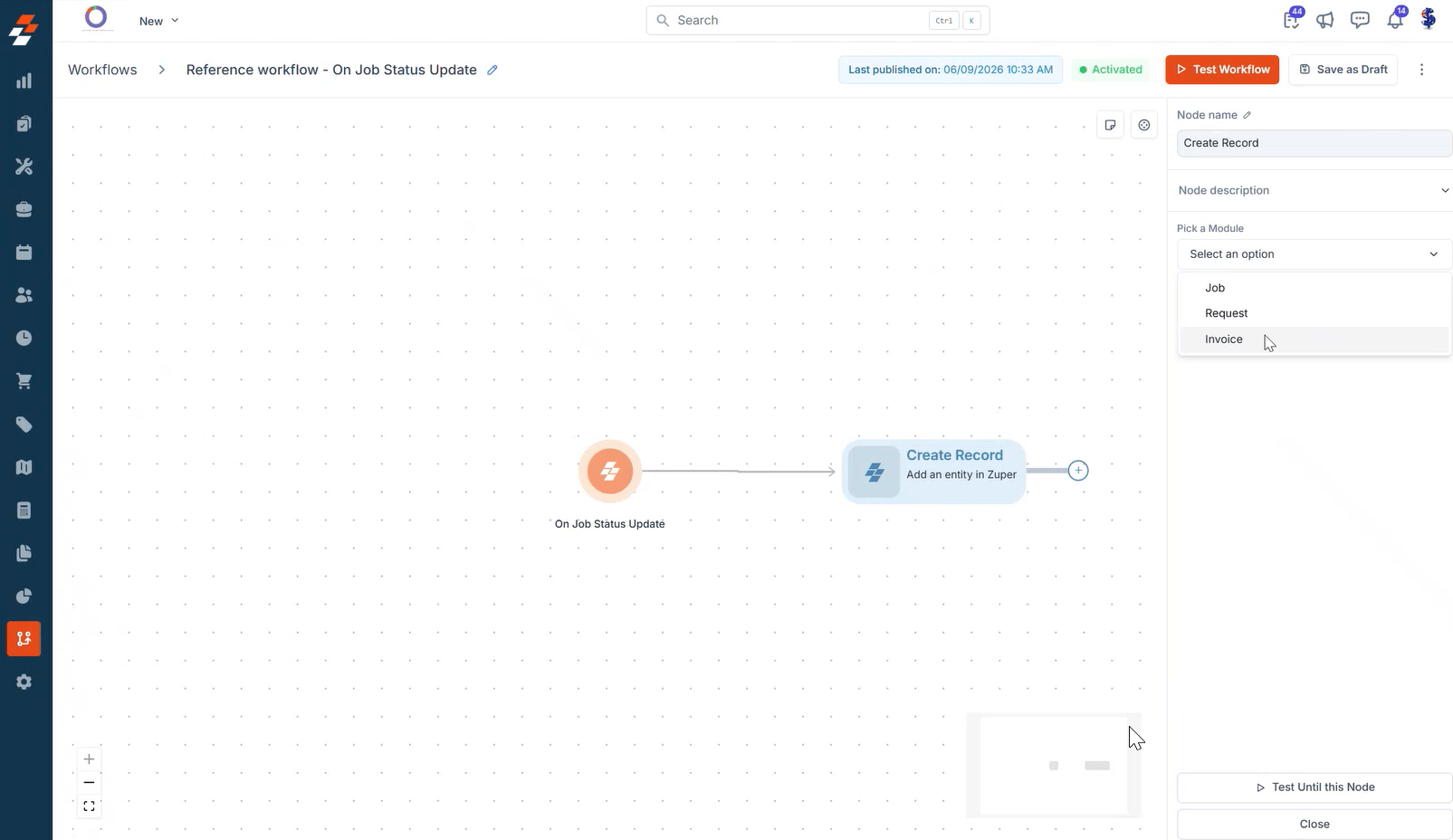Select the Create Record node
Viewport: 1453px width, 840px height.
pyautogui.click(x=933, y=472)
